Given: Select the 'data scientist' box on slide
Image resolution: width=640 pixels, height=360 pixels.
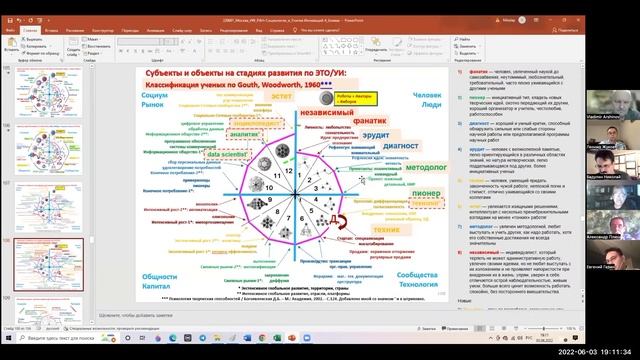Looking at the screenshot, I should point(227,155).
